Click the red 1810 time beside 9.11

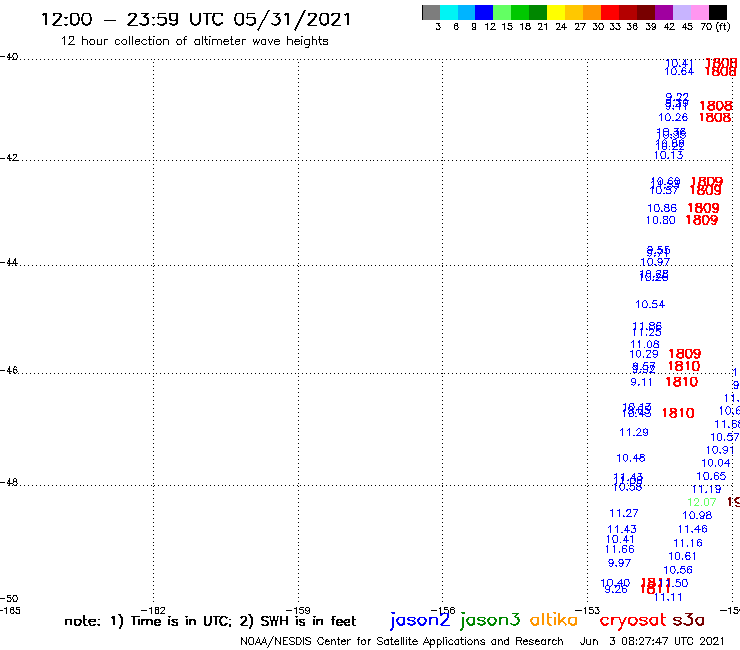(x=681, y=382)
